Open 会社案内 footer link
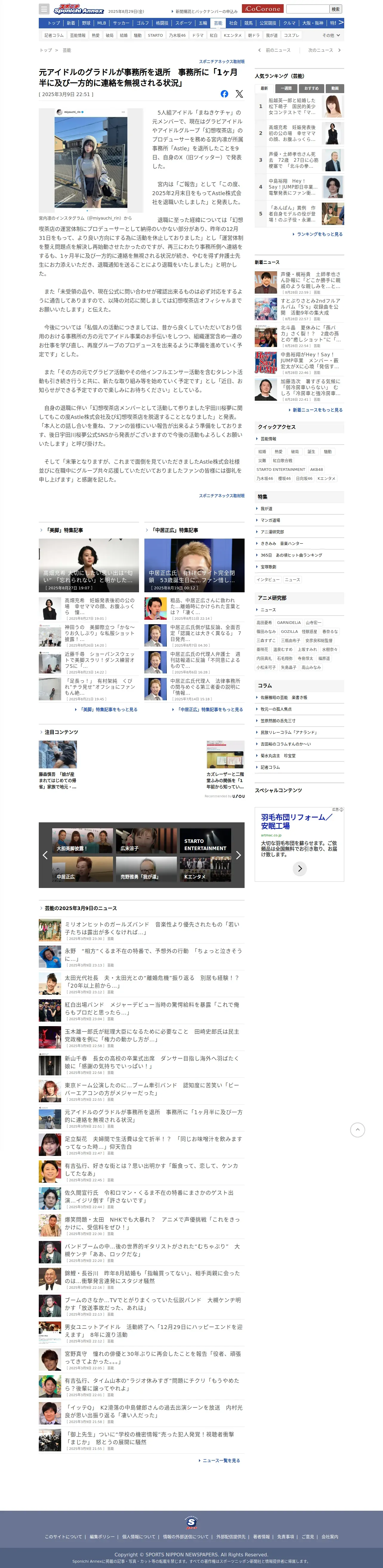Screen dimensions: 383x1568 (x=330, y=1536)
